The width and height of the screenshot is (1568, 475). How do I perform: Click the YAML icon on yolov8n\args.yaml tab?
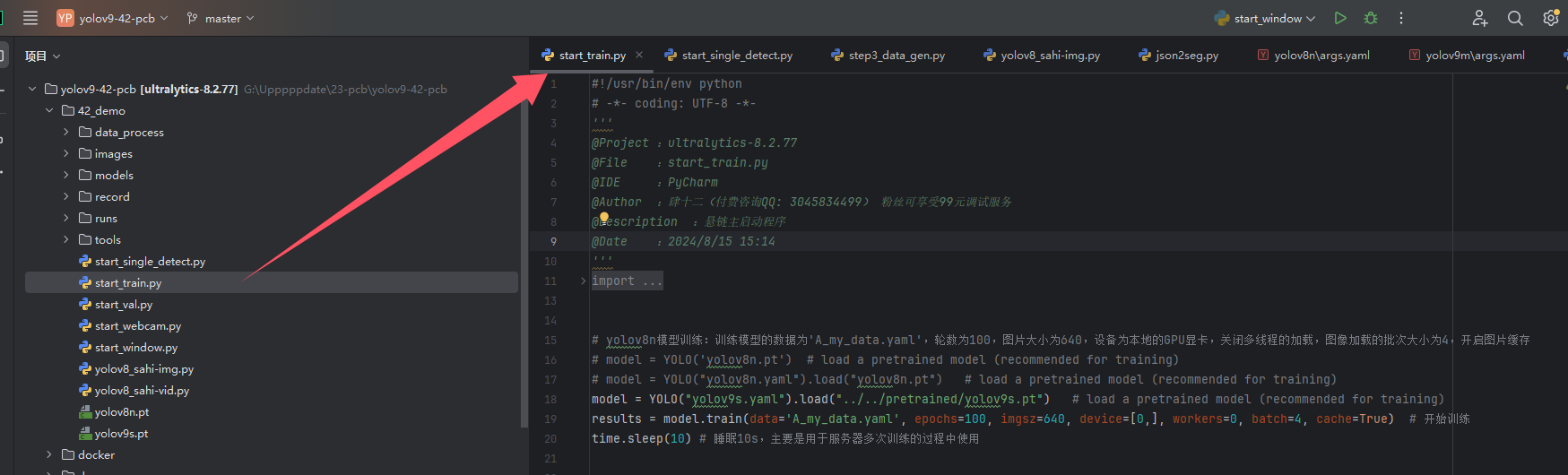pyautogui.click(x=1263, y=55)
